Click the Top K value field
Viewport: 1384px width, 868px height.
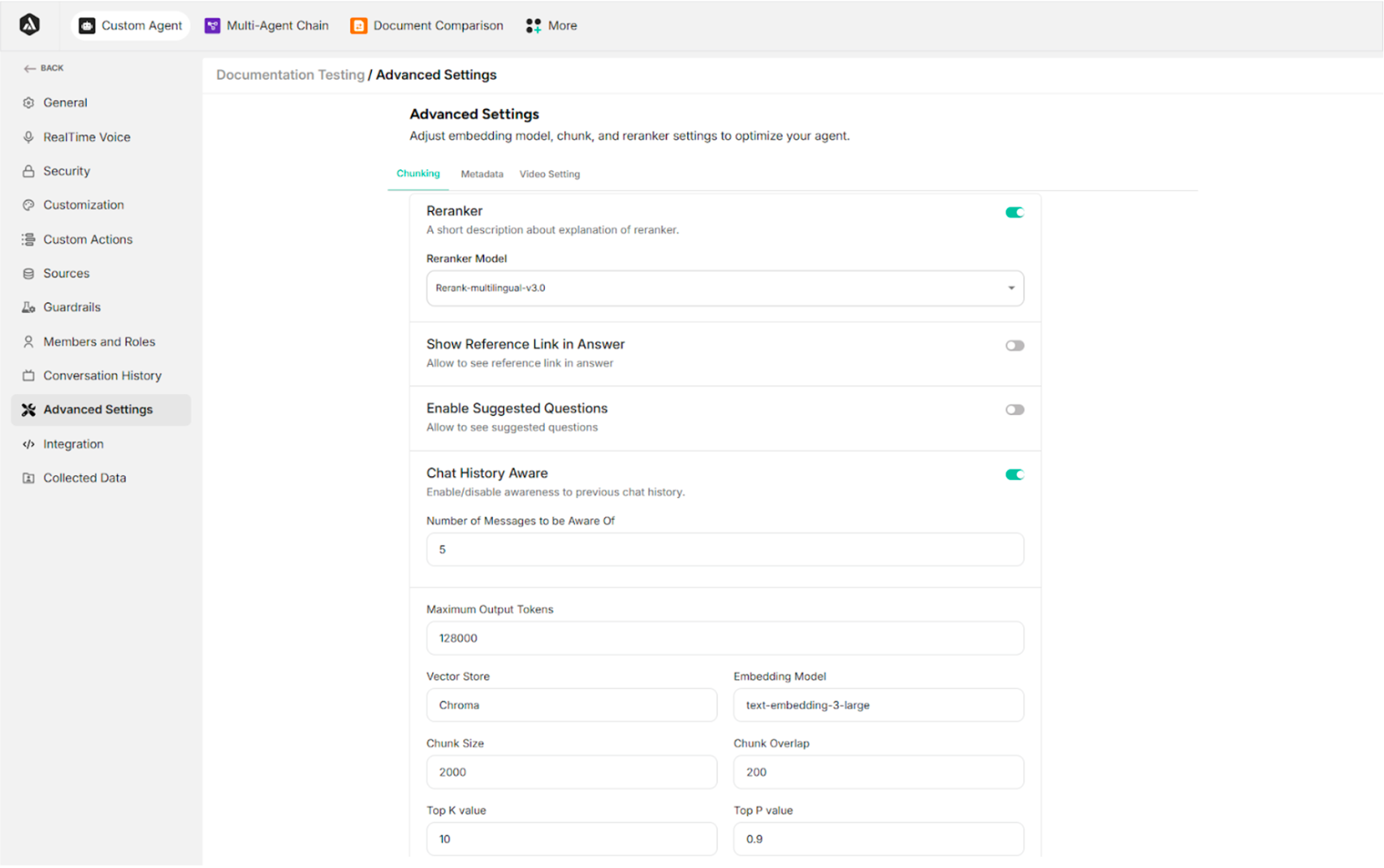(x=572, y=839)
